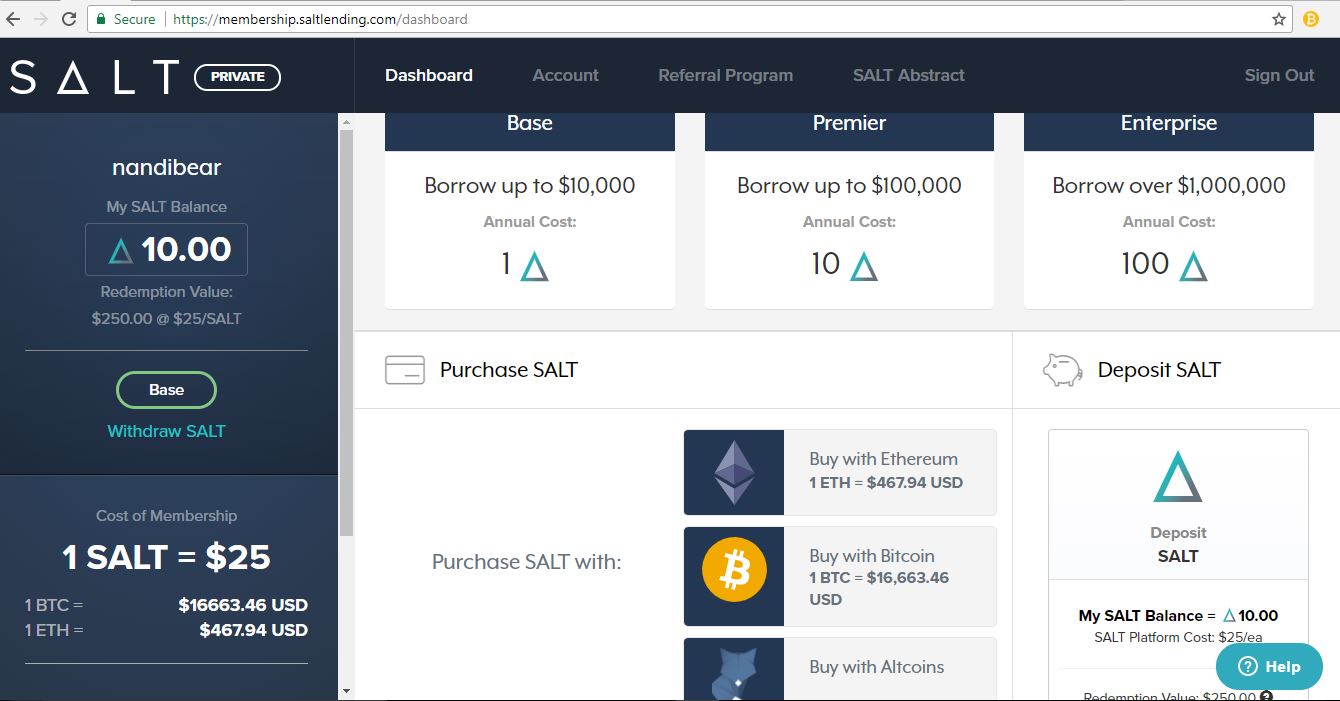Sign Out of the account

[1279, 75]
